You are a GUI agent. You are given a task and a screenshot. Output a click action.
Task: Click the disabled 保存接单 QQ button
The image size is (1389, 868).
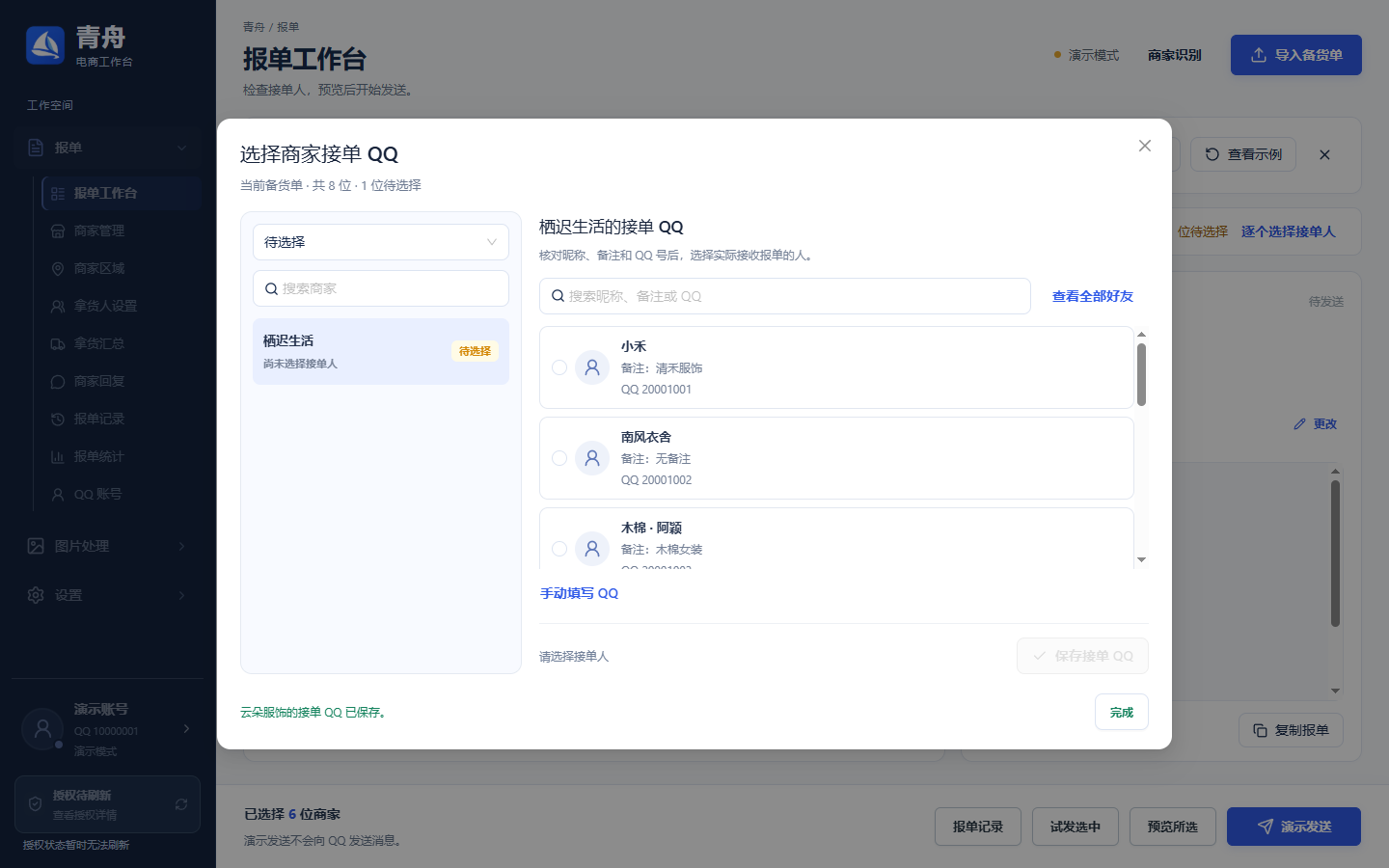coord(1082,656)
